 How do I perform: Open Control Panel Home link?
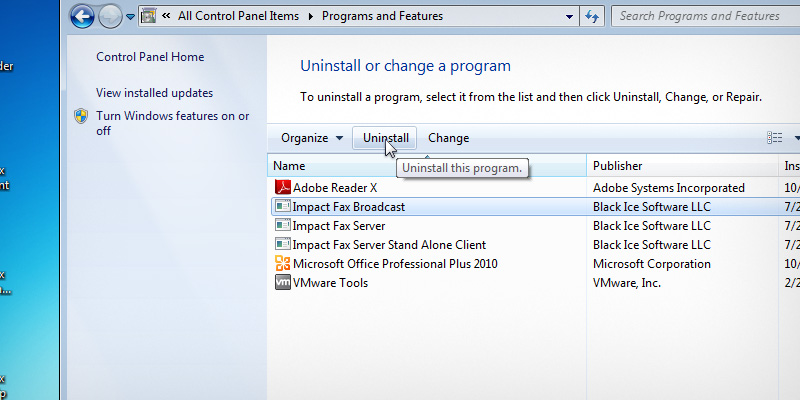click(x=149, y=57)
